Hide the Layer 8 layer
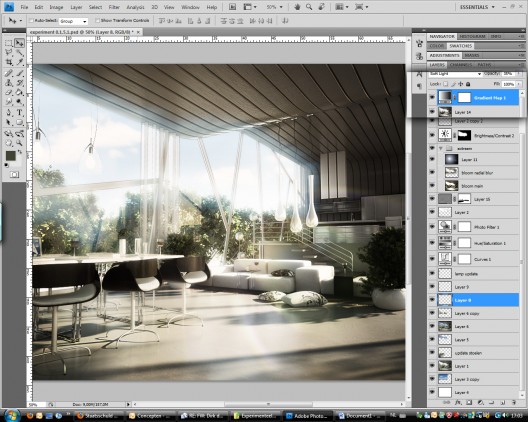The width and height of the screenshot is (528, 422). [432, 300]
